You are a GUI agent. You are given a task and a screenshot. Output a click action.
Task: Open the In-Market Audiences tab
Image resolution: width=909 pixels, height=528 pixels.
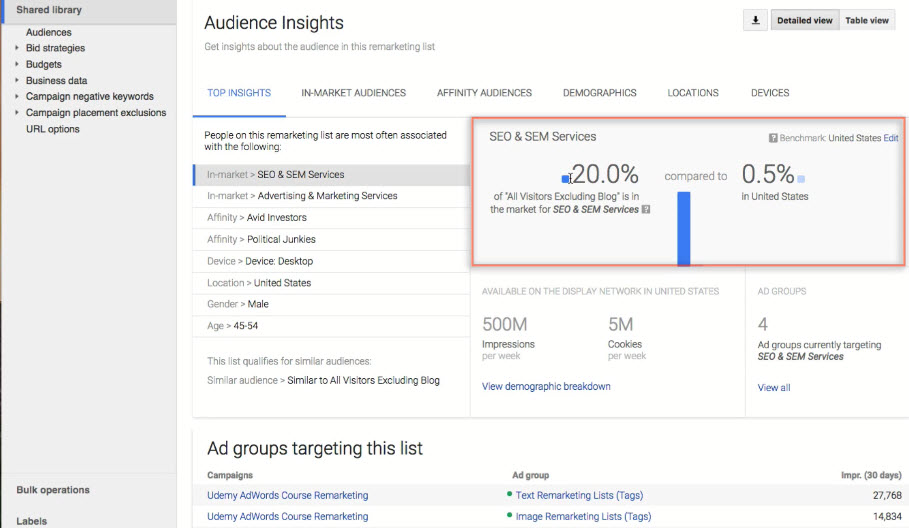click(x=353, y=93)
